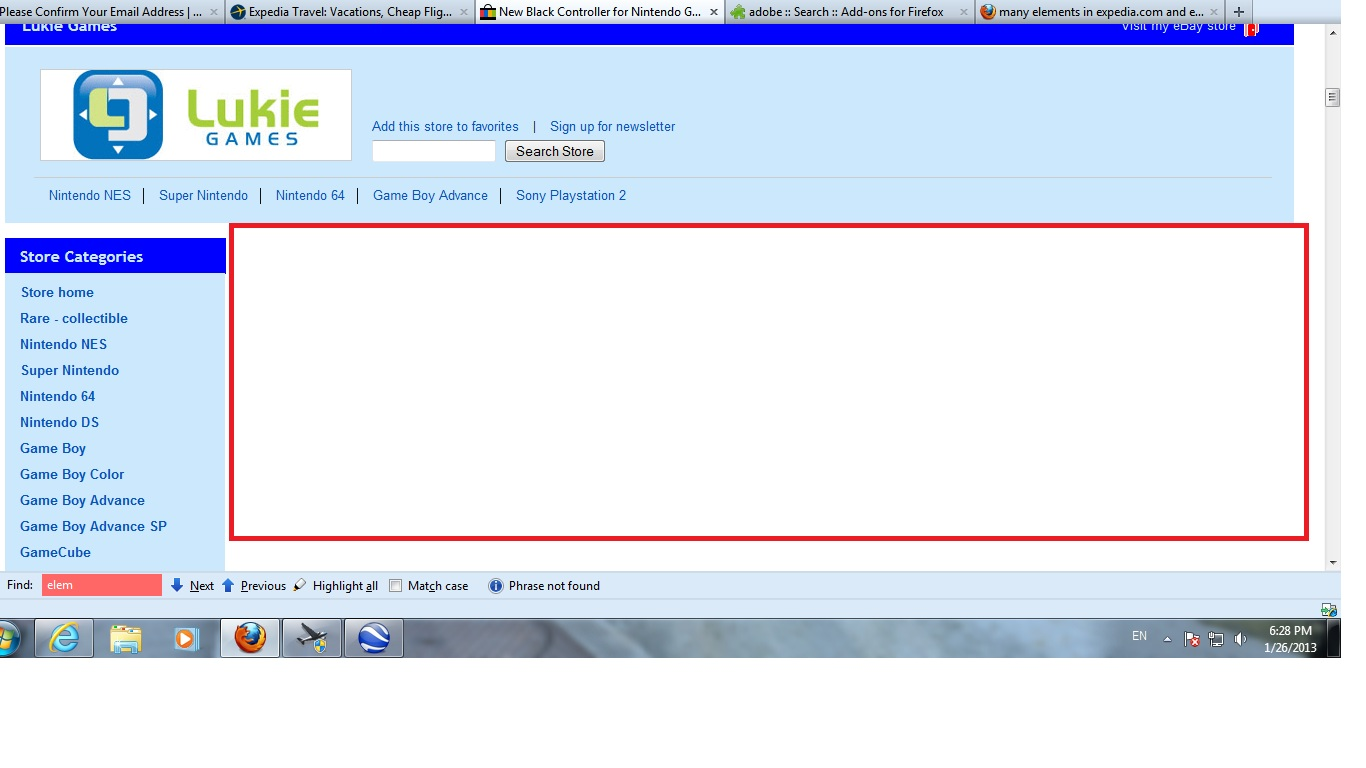
Task: Open Super Nintendo in the top navigation bar
Action: [203, 195]
